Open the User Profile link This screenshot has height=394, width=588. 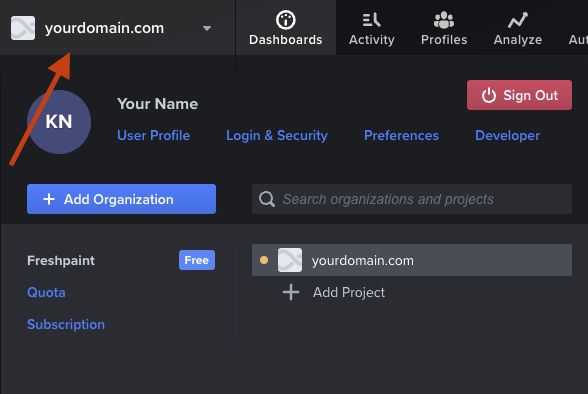point(153,135)
